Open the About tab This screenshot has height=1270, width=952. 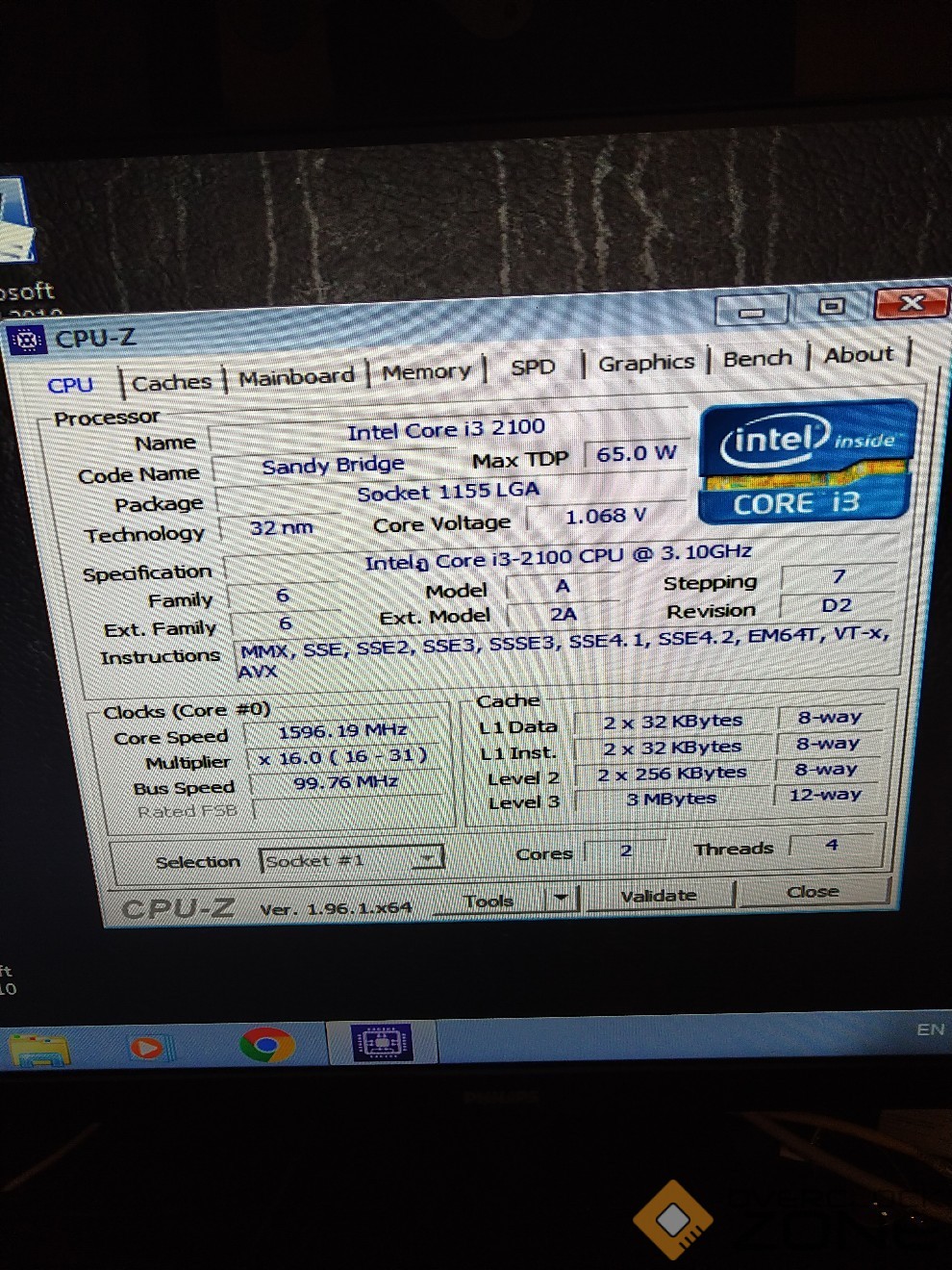pyautogui.click(x=859, y=354)
